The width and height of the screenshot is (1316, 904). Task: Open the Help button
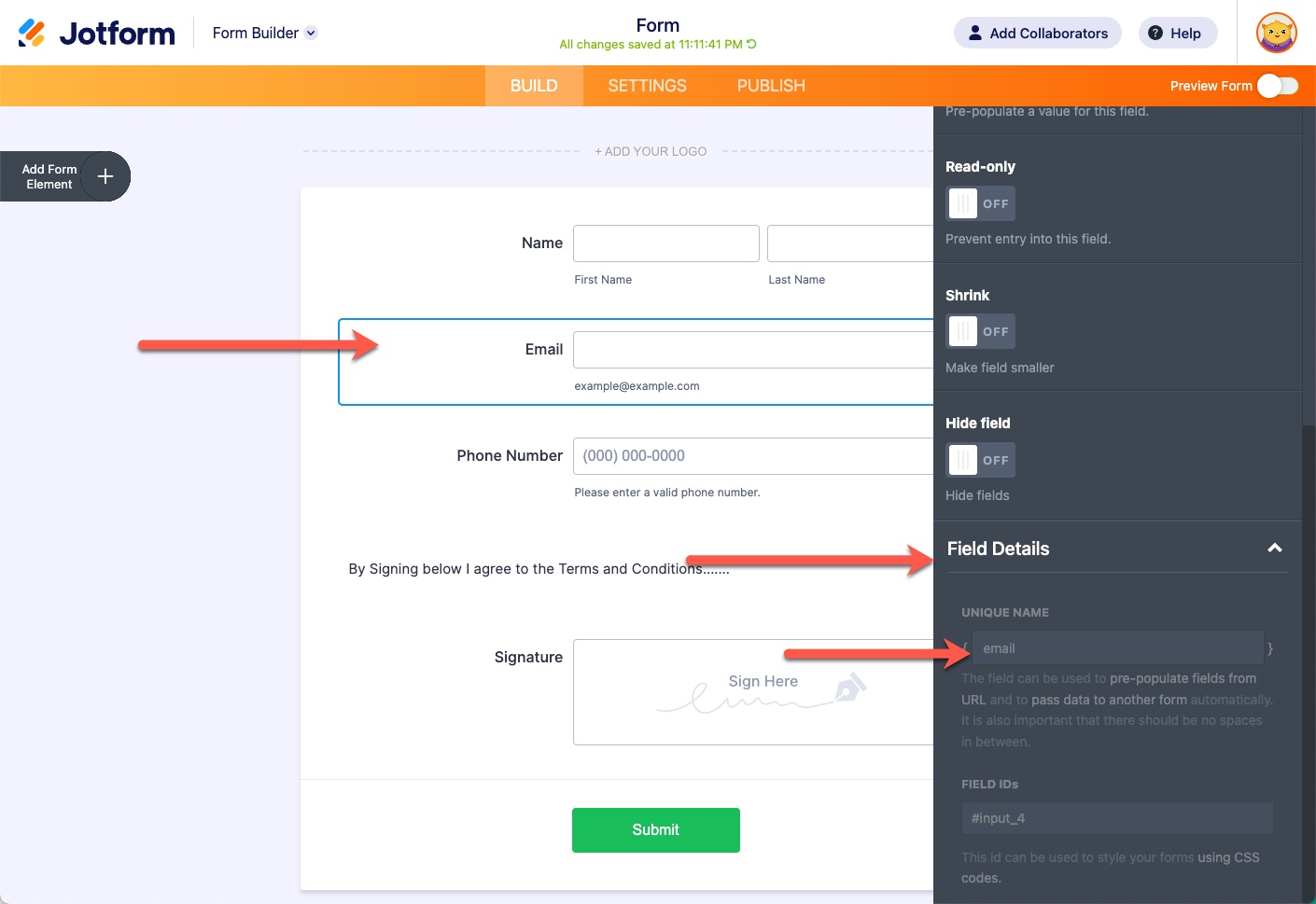click(x=1177, y=33)
